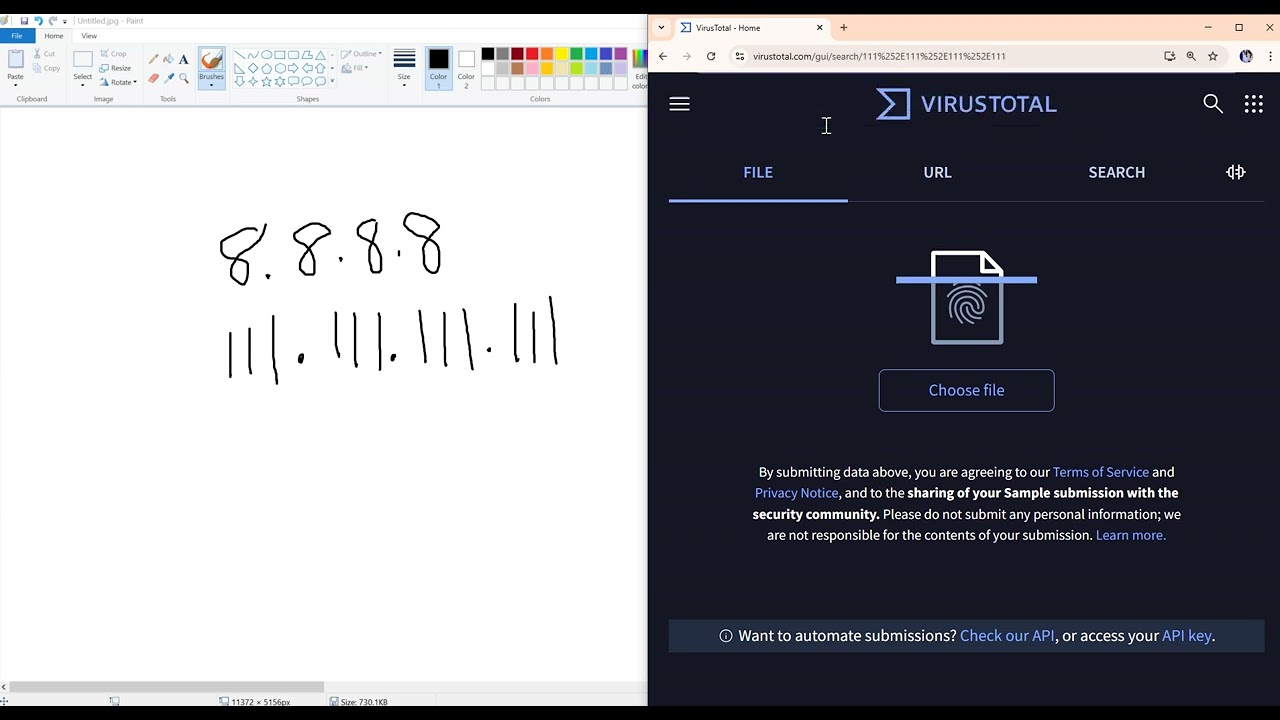The height and width of the screenshot is (720, 1280).
Task: Open the Privacy Notice link
Action: [x=796, y=493]
